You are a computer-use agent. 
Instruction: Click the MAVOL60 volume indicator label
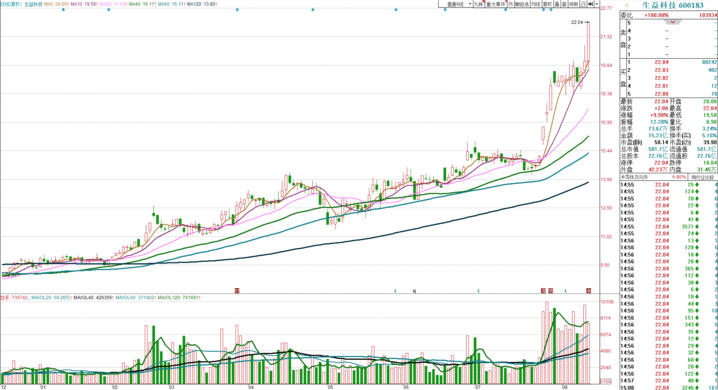(x=135, y=298)
